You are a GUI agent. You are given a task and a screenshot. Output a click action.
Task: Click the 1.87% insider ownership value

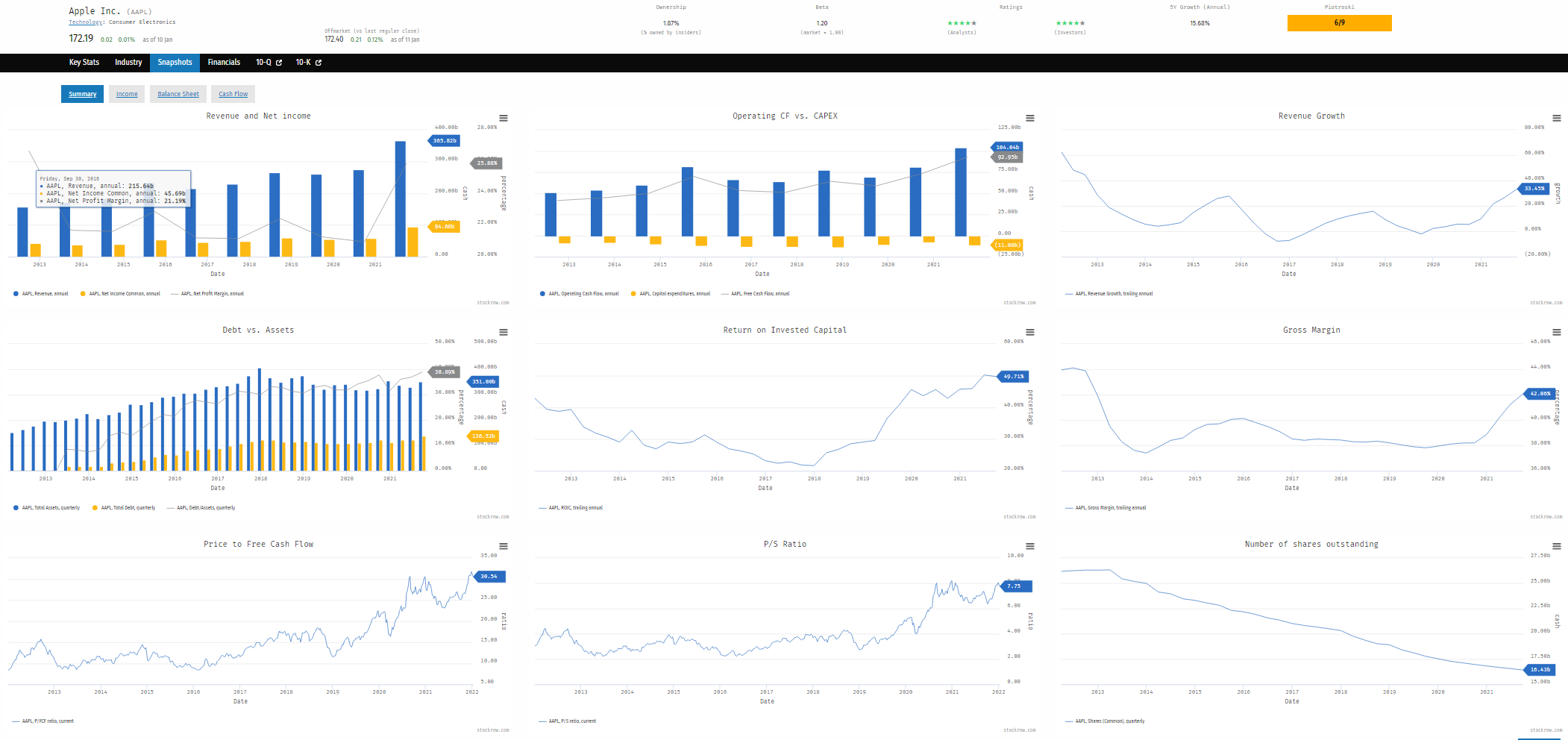point(671,23)
